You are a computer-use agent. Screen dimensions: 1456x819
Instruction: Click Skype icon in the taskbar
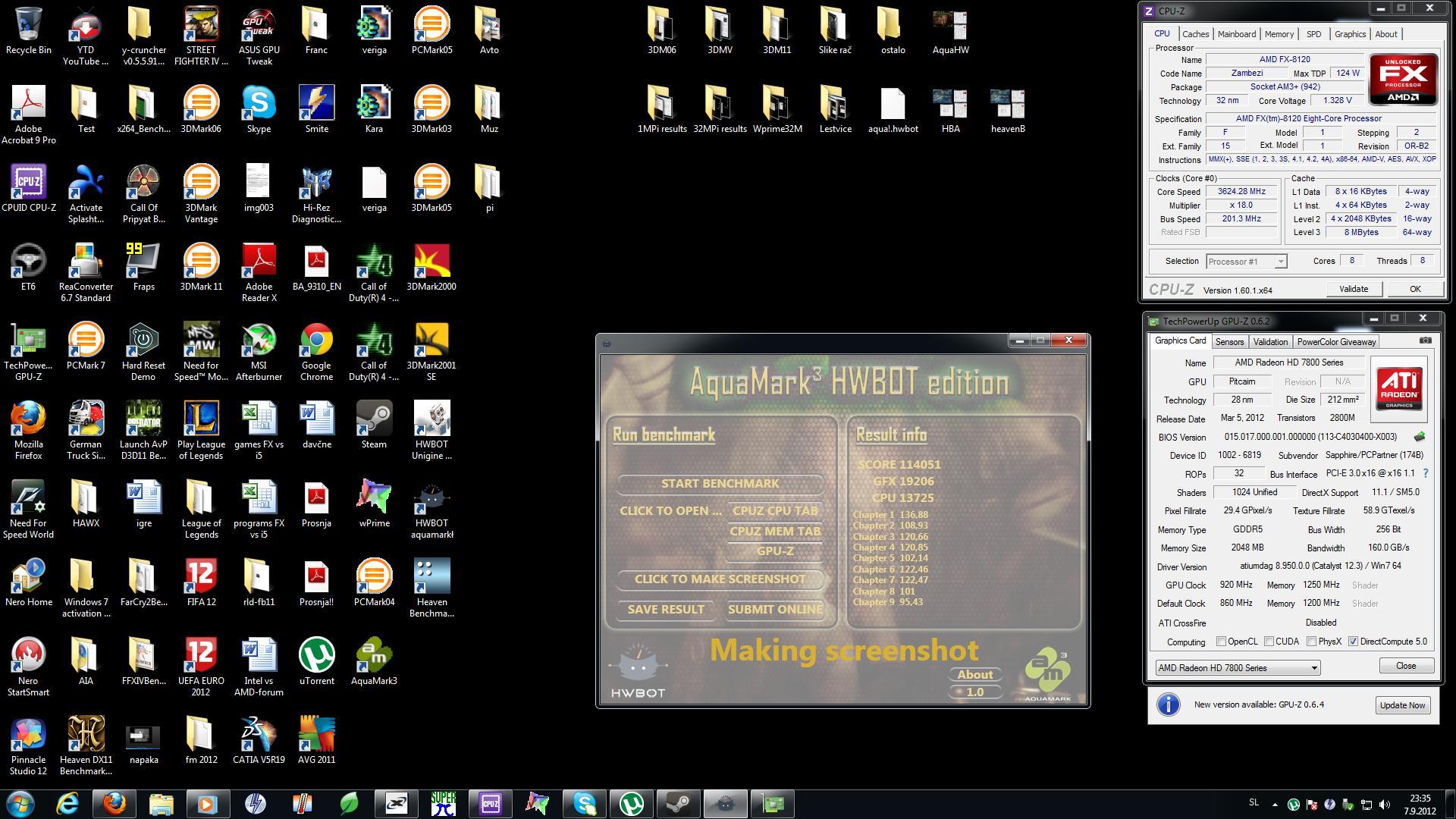584,803
